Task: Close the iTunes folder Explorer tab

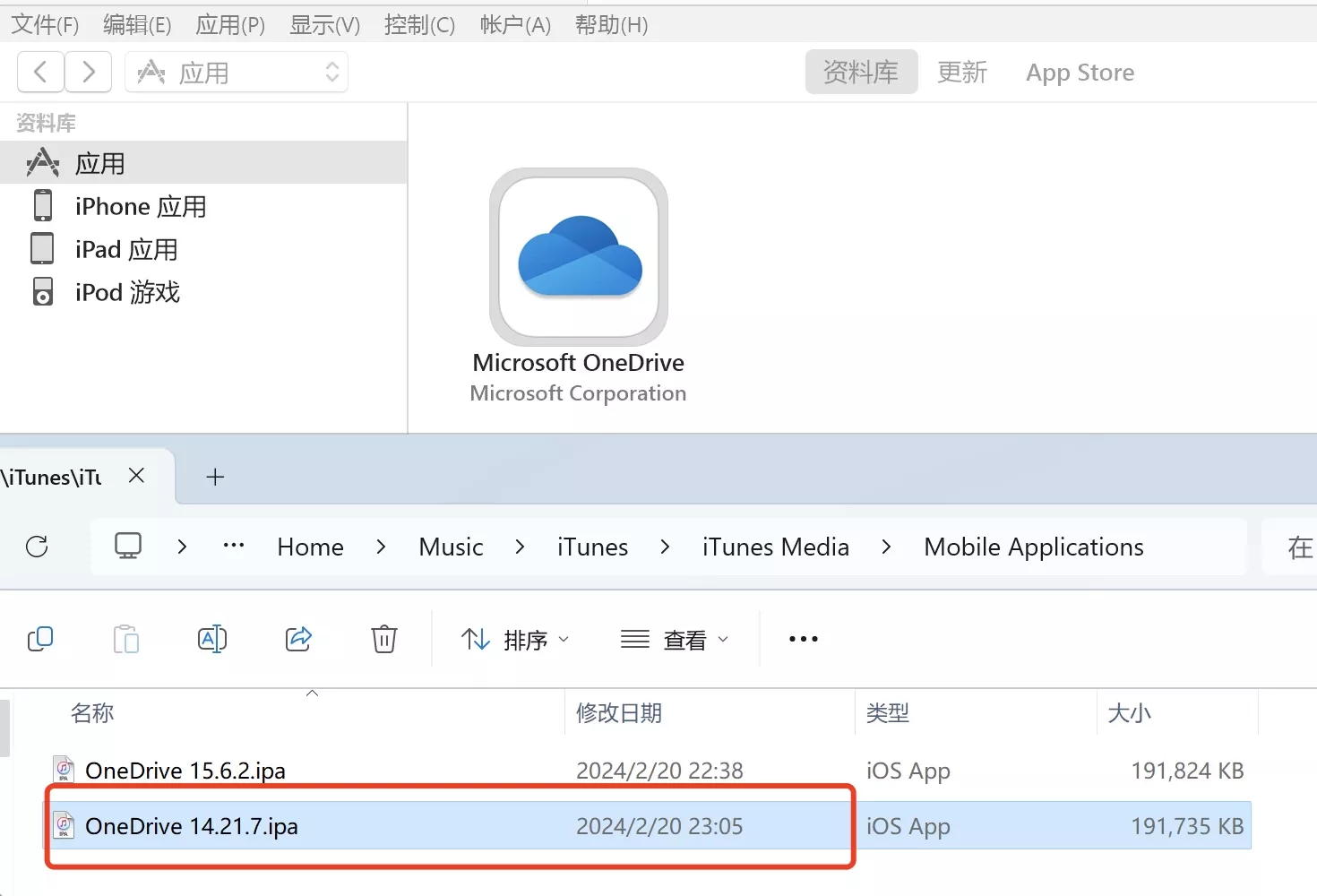Action: point(136,476)
